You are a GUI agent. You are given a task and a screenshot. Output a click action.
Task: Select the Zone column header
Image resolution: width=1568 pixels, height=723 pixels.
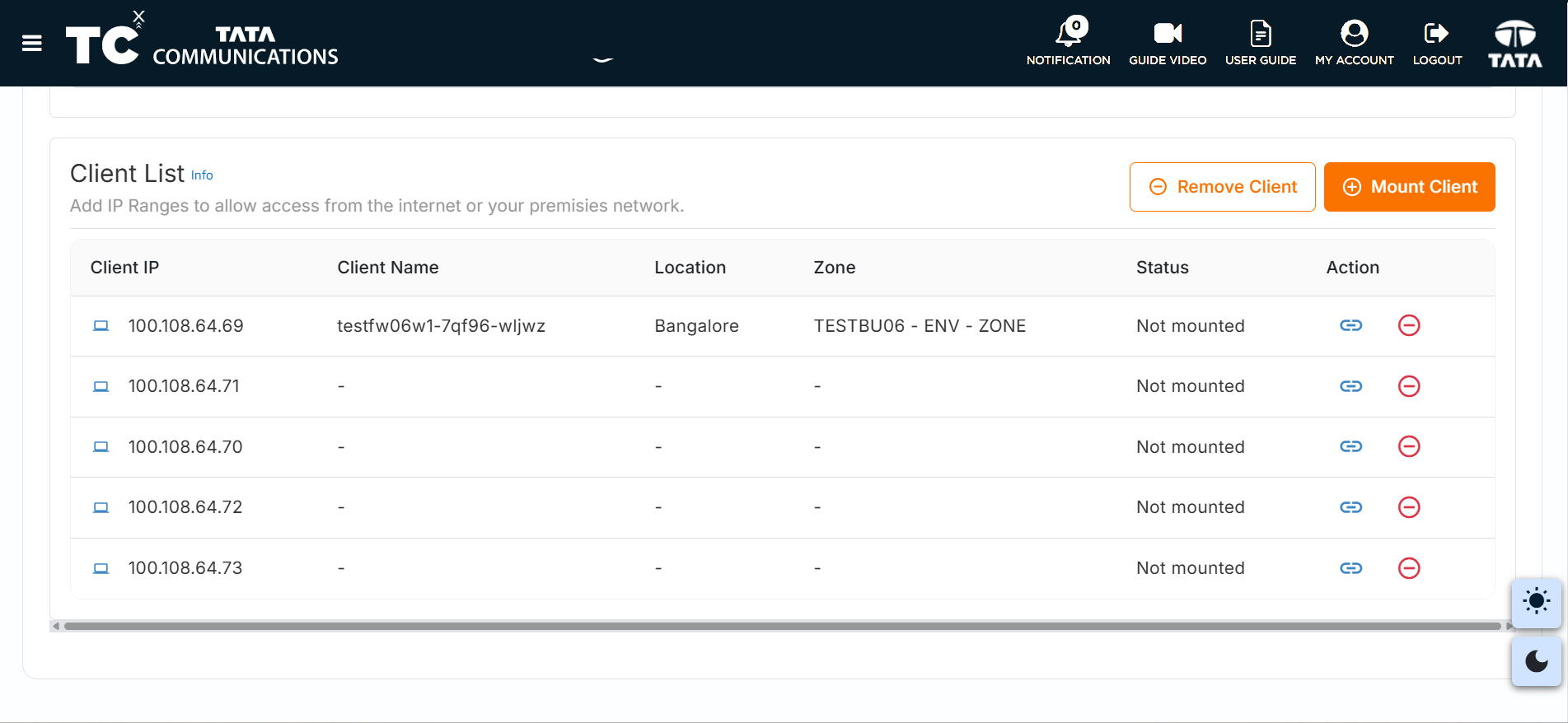(835, 268)
